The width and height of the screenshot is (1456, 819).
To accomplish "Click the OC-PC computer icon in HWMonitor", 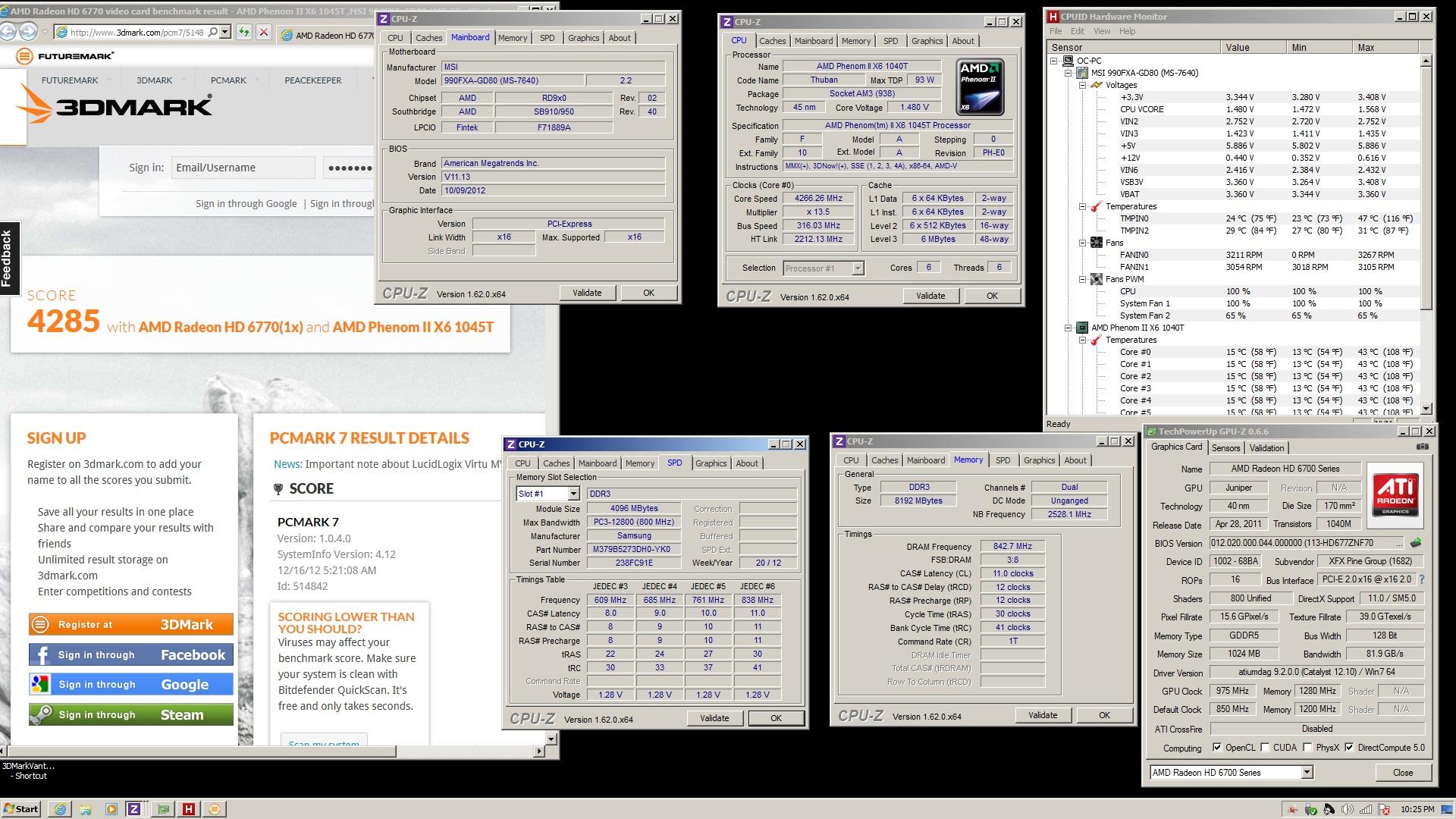I will (1068, 61).
